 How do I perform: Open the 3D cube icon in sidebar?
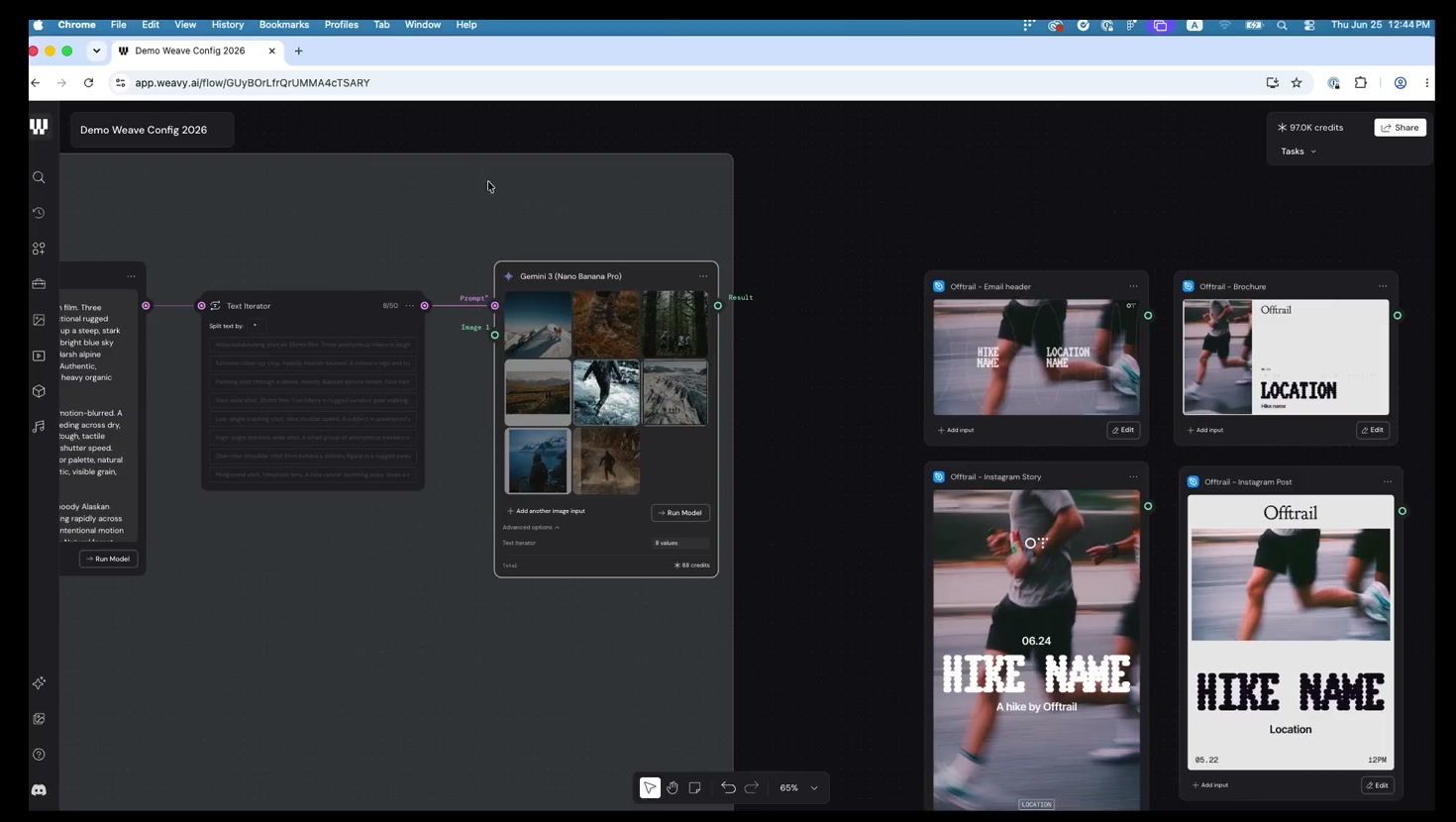coord(39,391)
